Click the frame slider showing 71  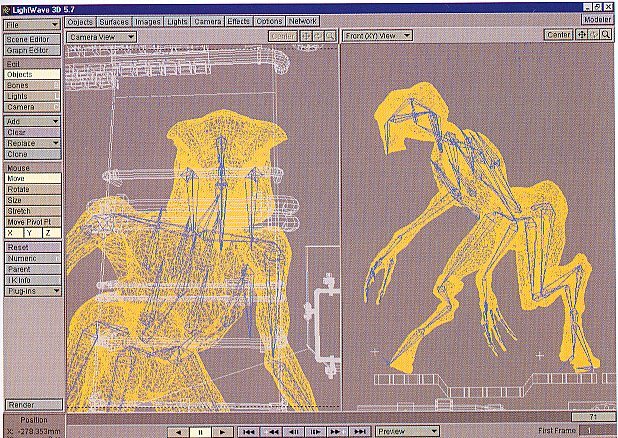coord(590,414)
